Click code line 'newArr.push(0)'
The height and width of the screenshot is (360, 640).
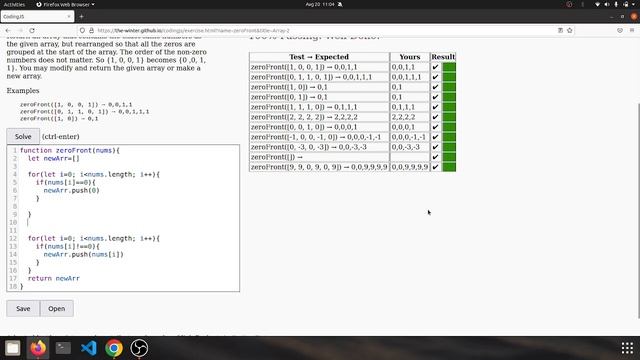pyautogui.click(x=71, y=190)
